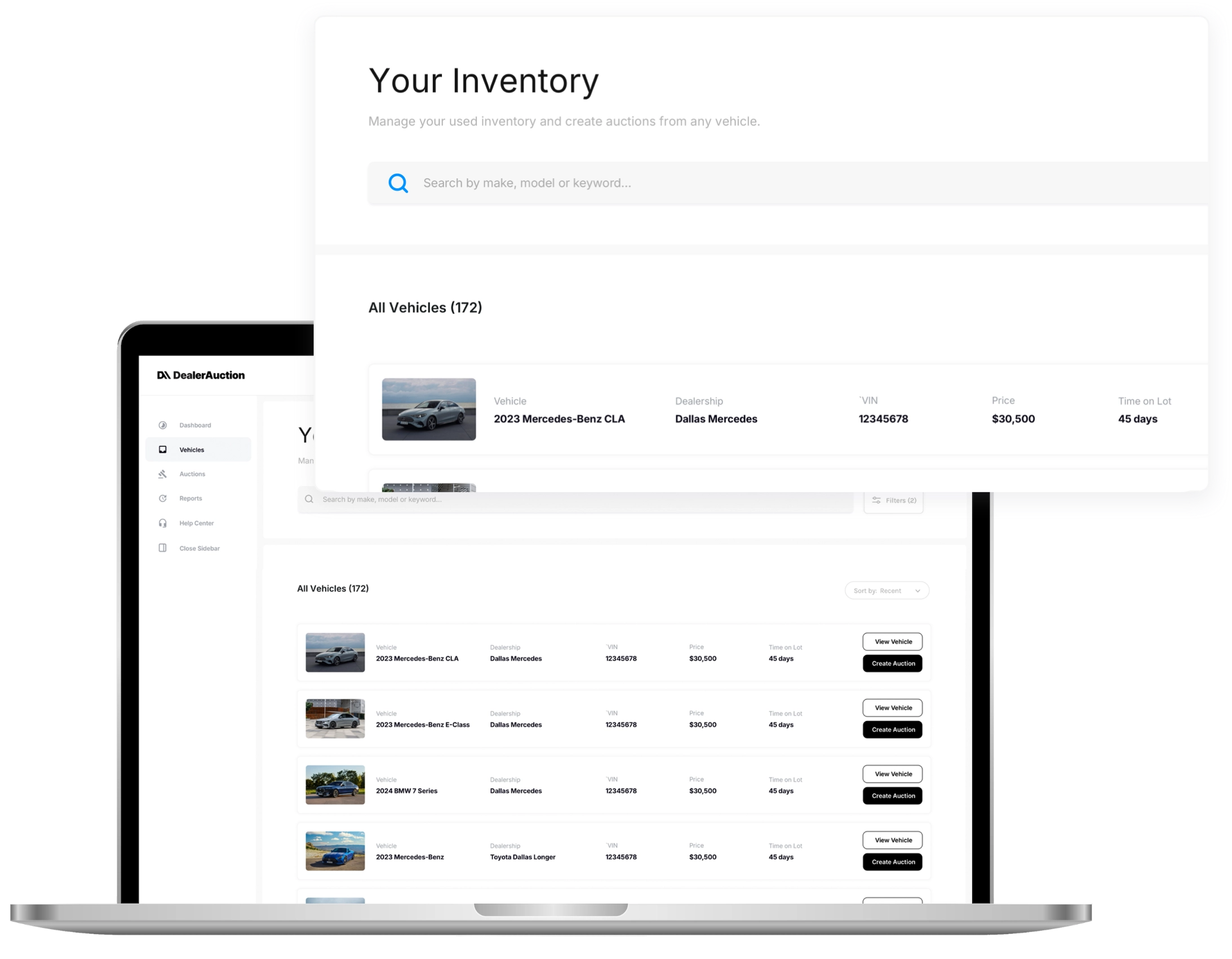View Vehicle for 2023 Mercedes-Benz CLA
Screen dimensions: 1232x959
click(x=892, y=641)
